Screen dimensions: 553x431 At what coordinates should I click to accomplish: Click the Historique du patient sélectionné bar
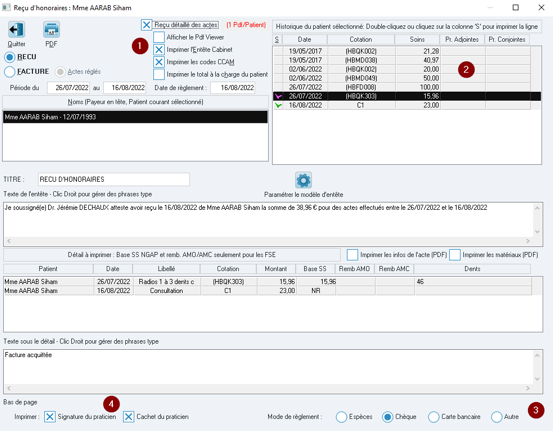pos(407,26)
